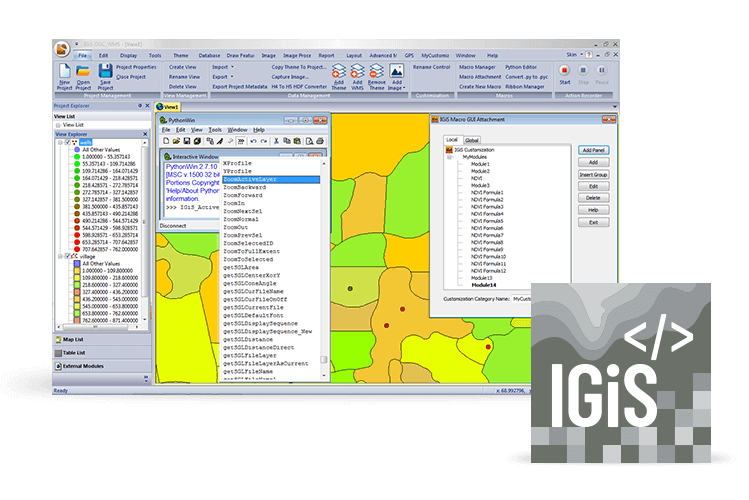
Task: Click the Open file icon in PythonWin toolbar
Action: [176, 141]
